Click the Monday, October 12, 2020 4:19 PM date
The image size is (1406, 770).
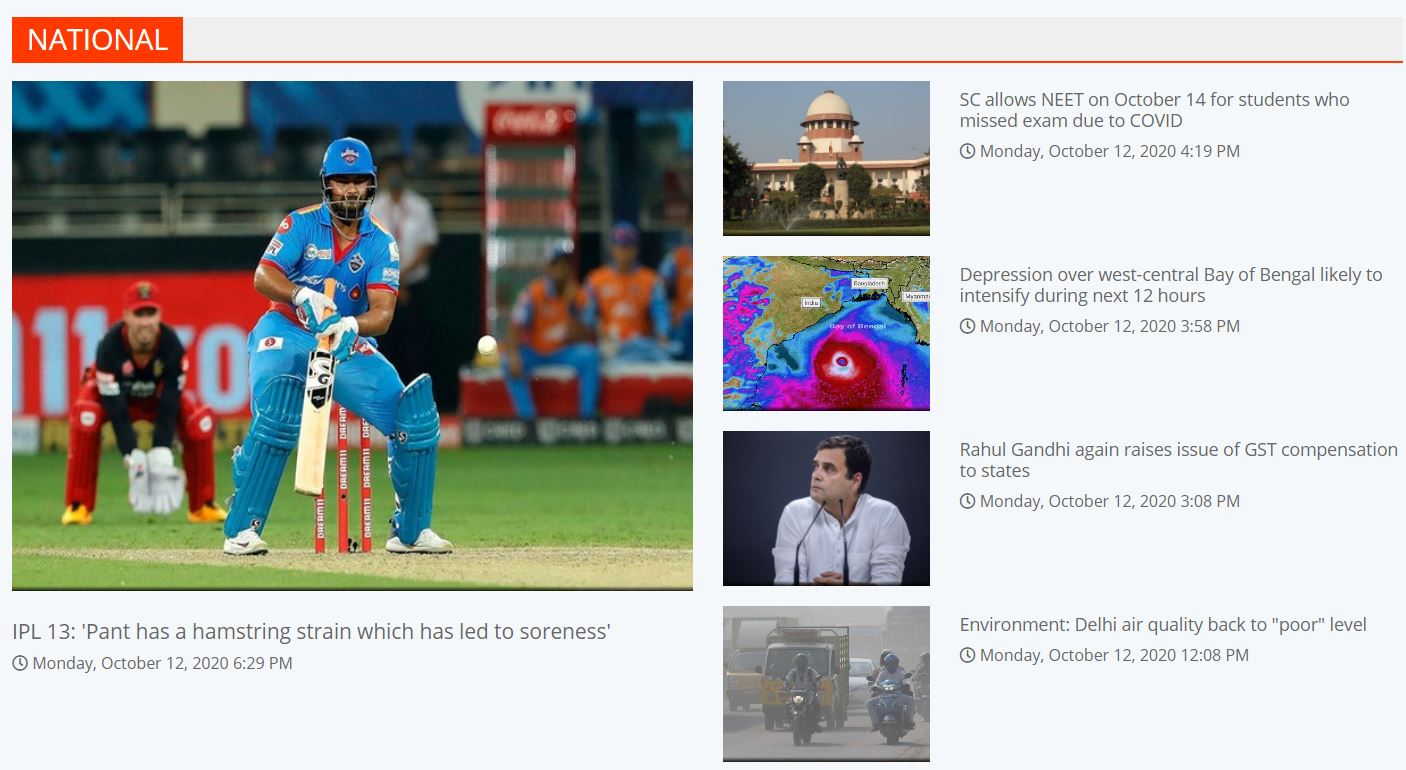tap(1110, 151)
